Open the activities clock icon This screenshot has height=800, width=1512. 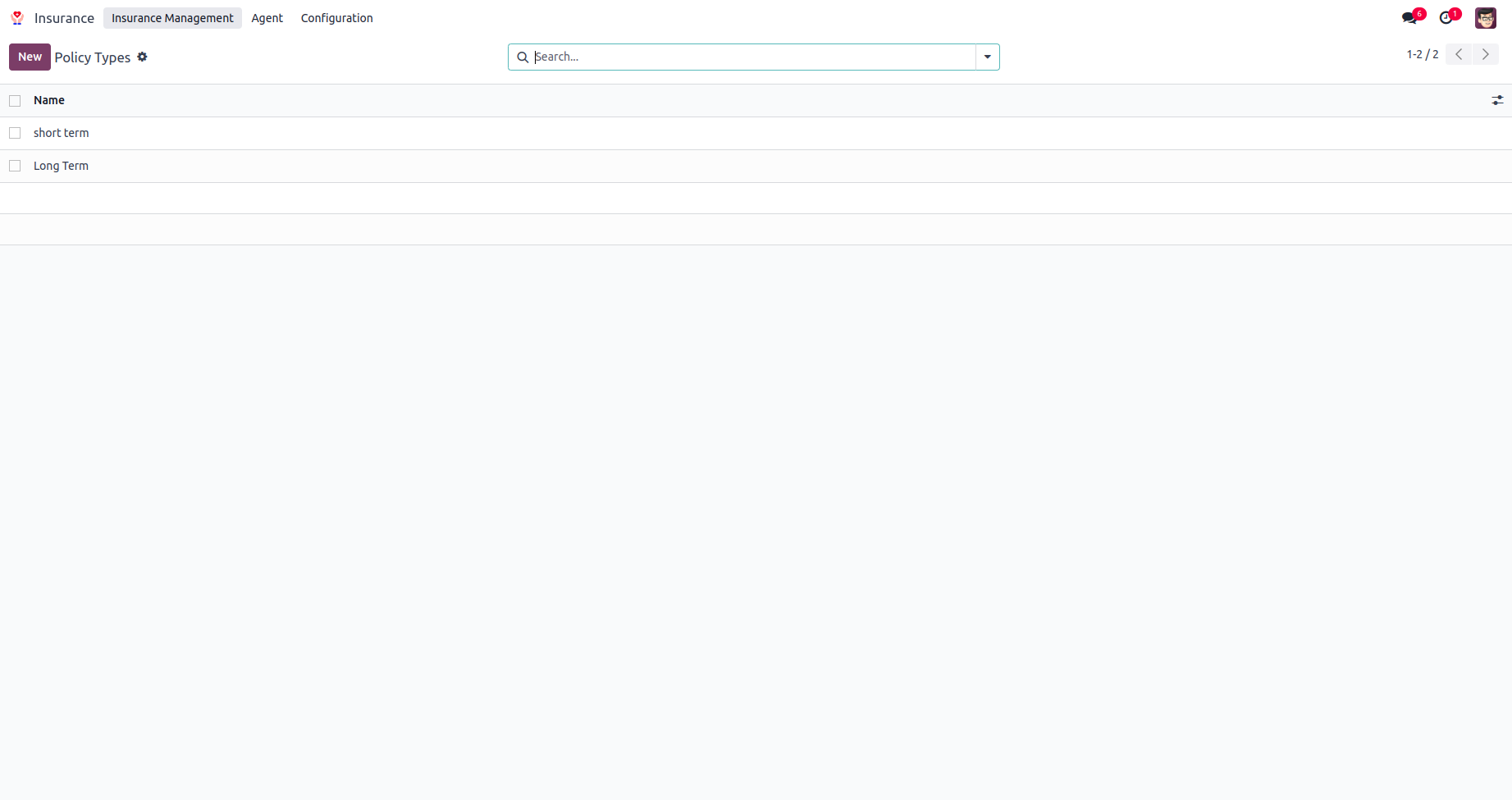tap(1446, 18)
